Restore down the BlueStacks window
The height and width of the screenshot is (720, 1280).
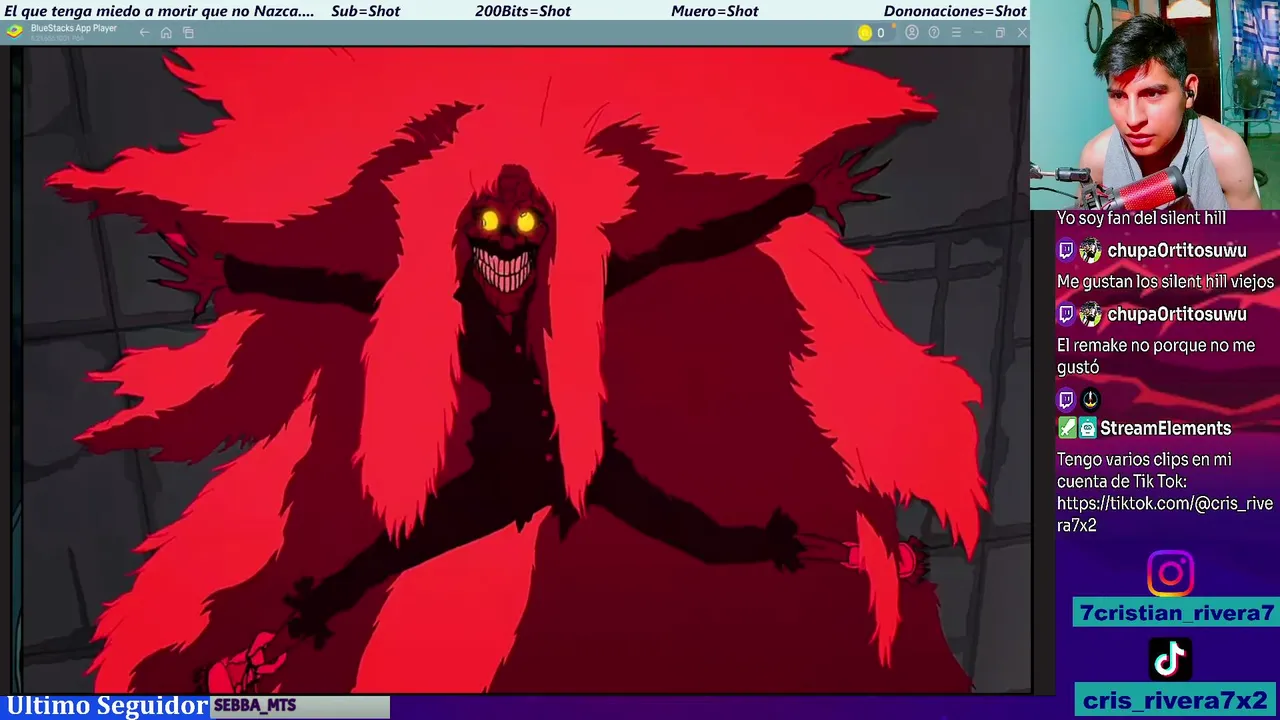(1000, 33)
